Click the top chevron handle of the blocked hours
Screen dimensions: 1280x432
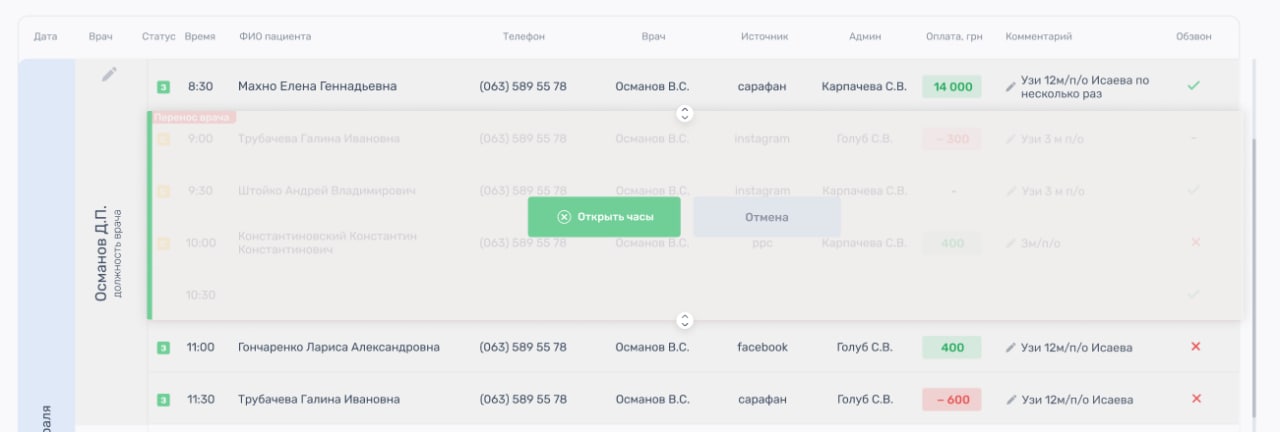(685, 114)
